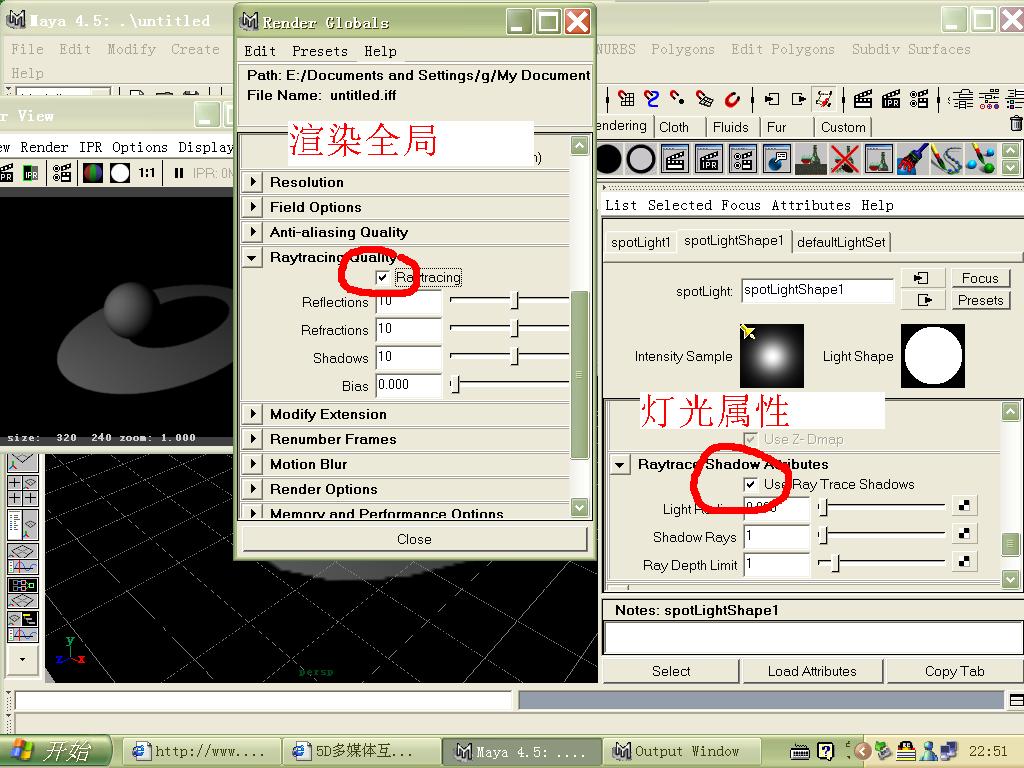
Task: Collapse the Raytracing Quality section
Action: pos(252,258)
